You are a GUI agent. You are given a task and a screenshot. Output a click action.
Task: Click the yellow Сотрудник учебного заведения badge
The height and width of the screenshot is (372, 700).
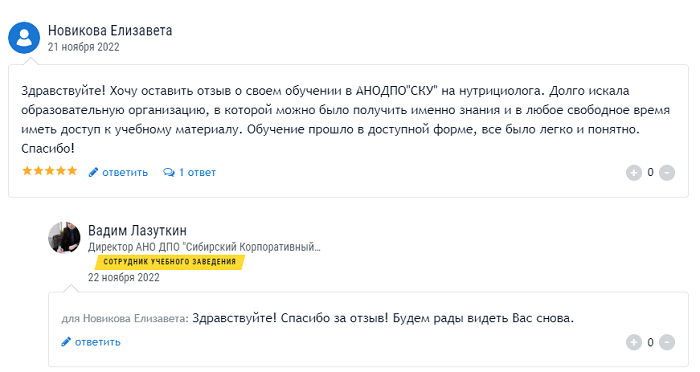pos(170,262)
